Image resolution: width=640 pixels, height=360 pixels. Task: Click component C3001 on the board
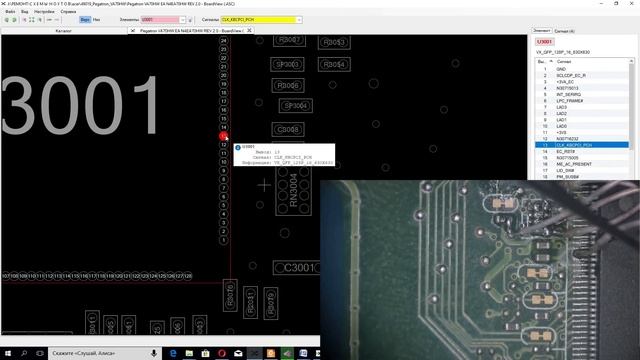pos(297,268)
